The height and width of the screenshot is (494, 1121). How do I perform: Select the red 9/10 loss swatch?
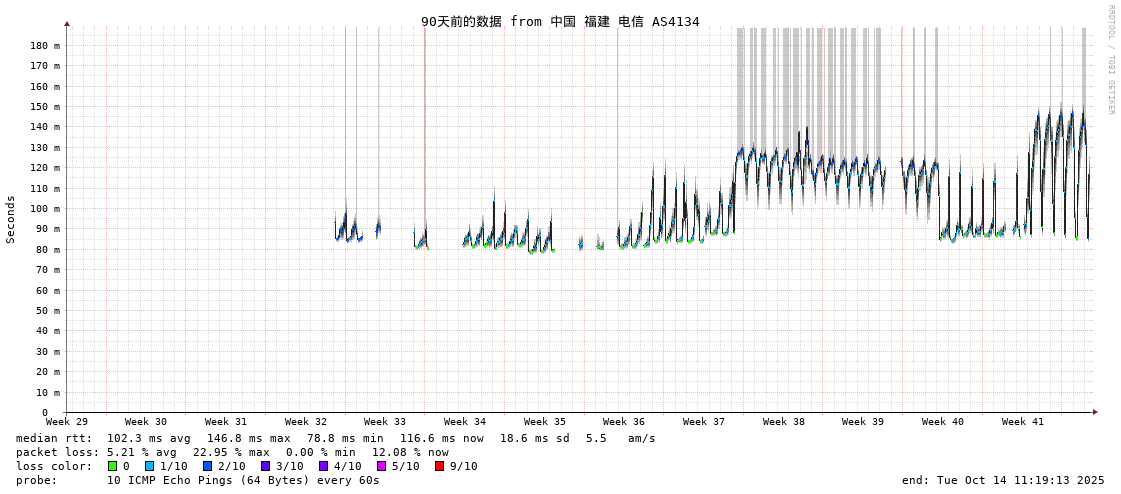point(439,466)
